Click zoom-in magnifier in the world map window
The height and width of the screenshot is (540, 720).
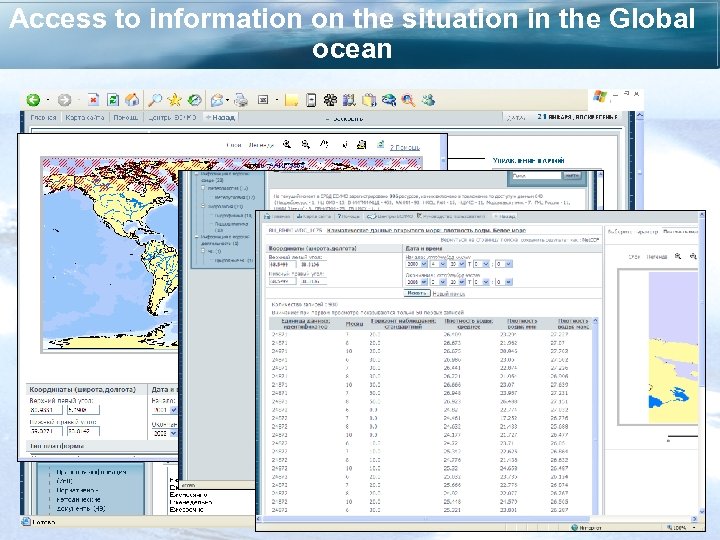point(287,145)
